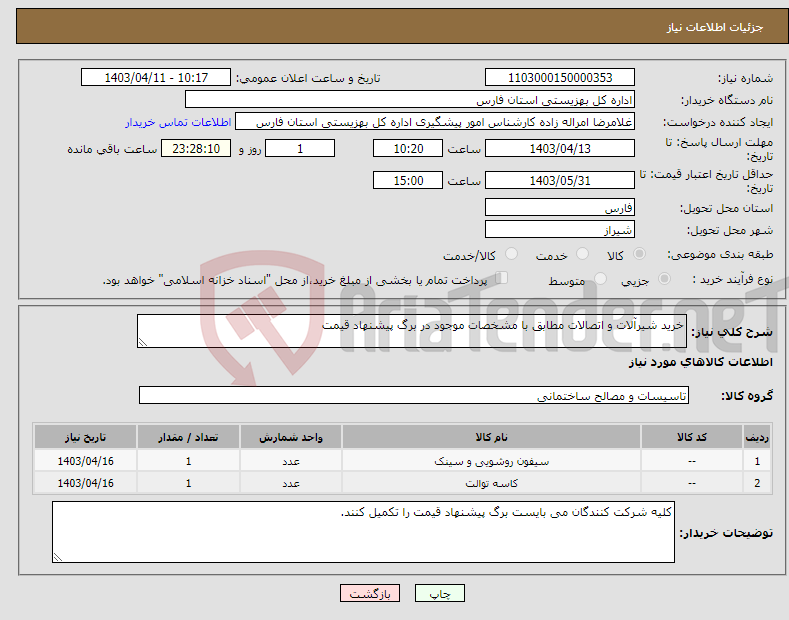The height and width of the screenshot is (620, 789).
Task: Select the جزیی purchase type radio
Action: click(x=664, y=279)
